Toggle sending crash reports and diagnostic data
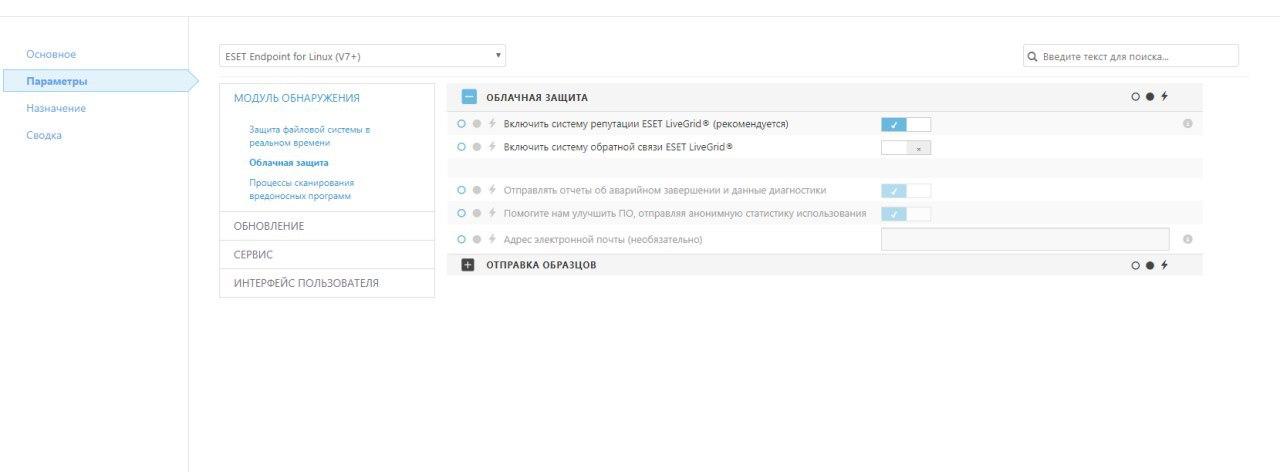The image size is (1280, 472). click(906, 190)
